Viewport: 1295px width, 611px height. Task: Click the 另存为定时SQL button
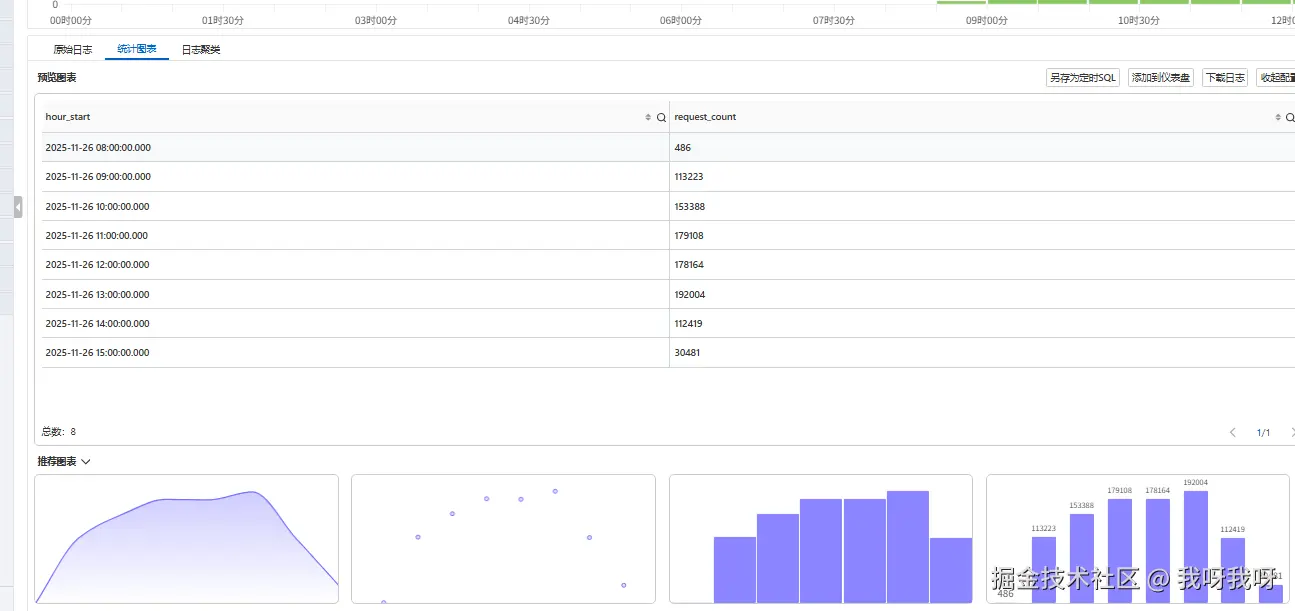(1083, 78)
